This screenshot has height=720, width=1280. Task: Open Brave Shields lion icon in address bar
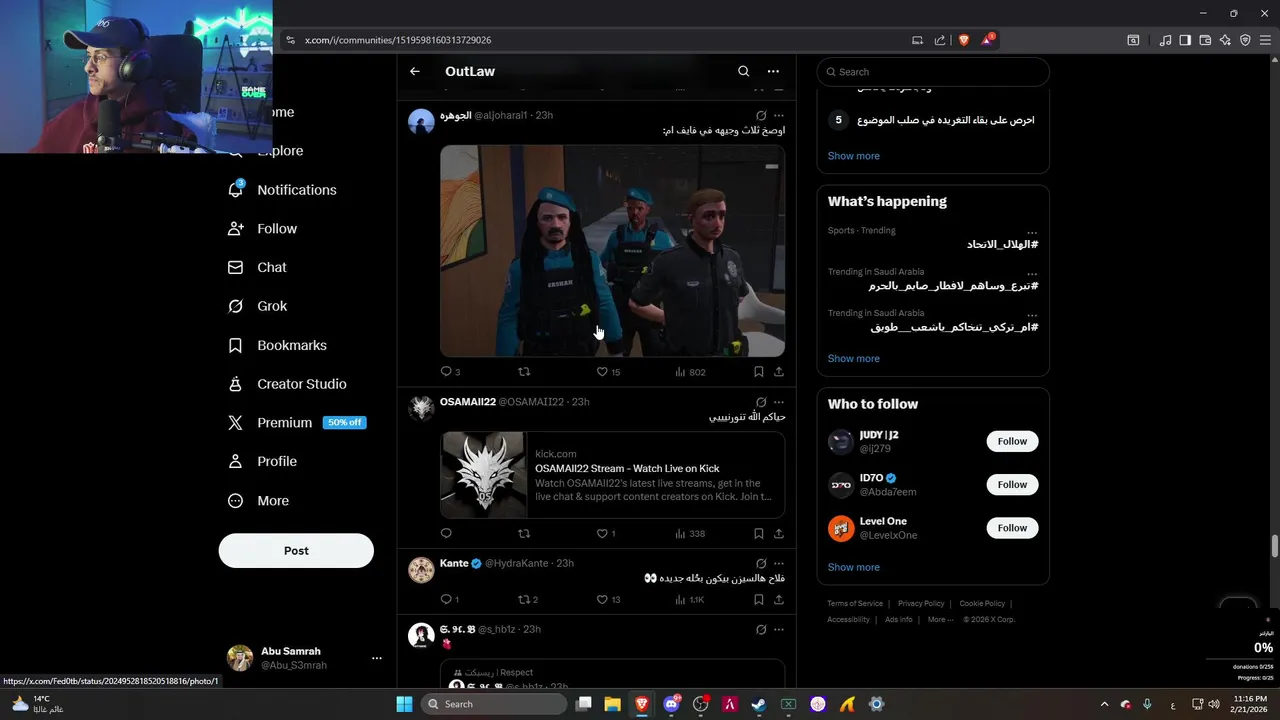(x=964, y=40)
